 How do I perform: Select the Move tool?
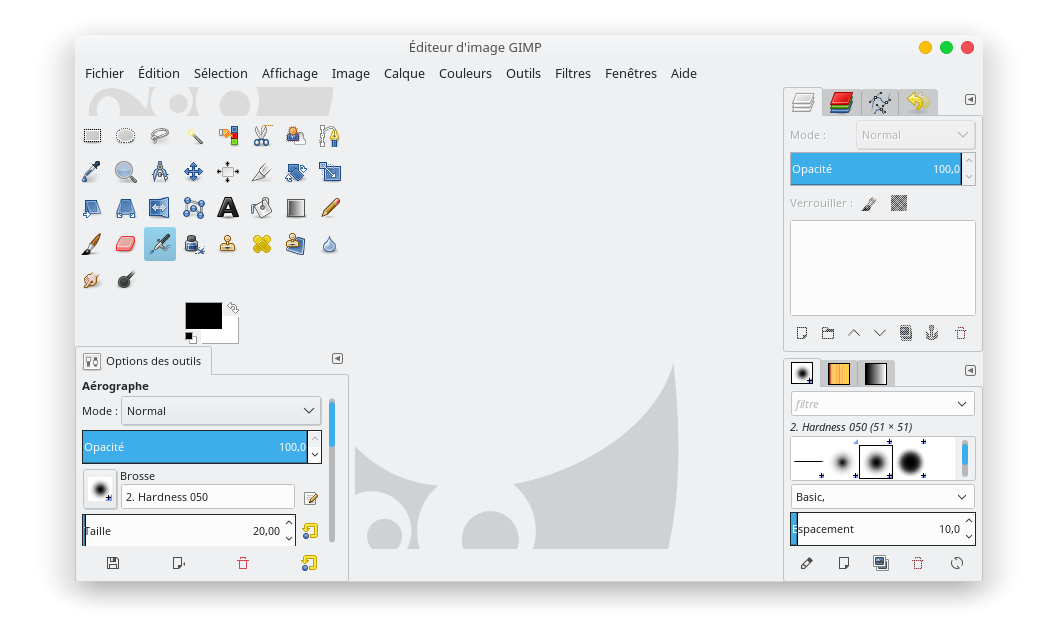click(x=193, y=172)
